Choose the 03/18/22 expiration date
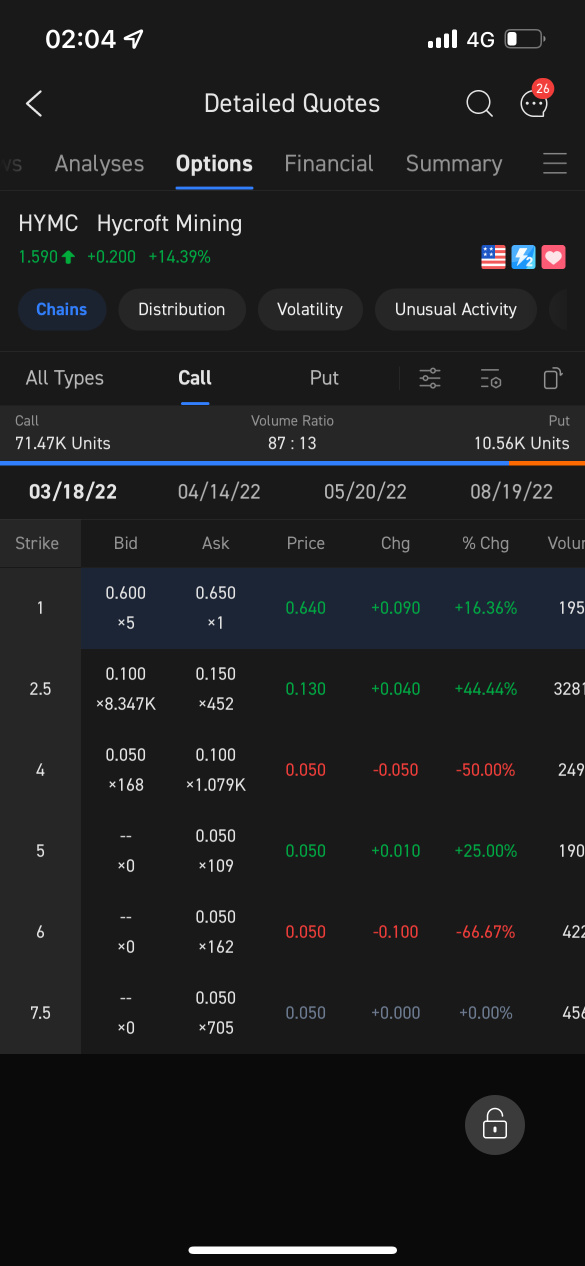 point(73,492)
